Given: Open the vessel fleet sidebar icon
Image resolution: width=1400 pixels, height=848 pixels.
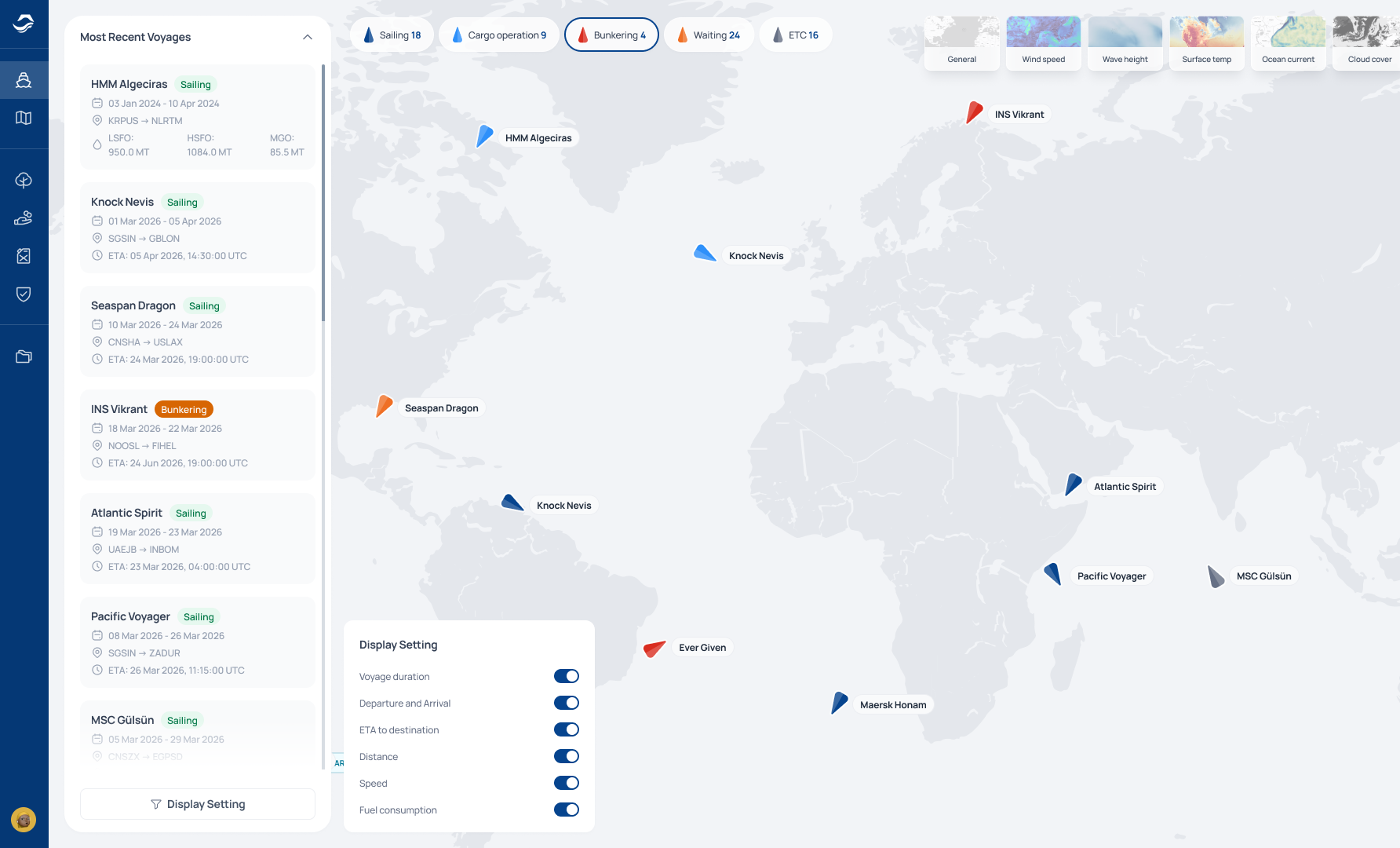Looking at the screenshot, I should click(24, 80).
